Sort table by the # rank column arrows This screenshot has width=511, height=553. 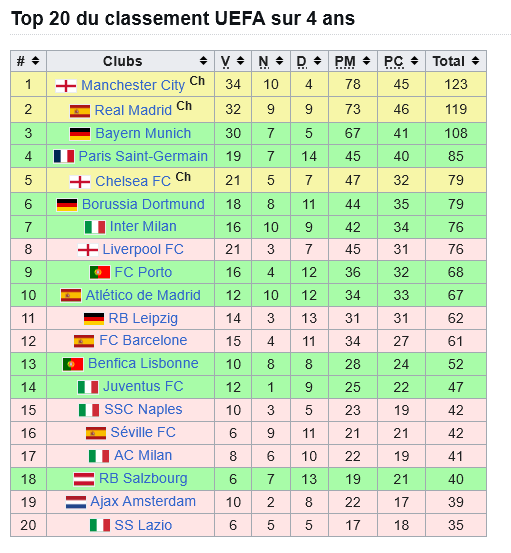click(35, 61)
